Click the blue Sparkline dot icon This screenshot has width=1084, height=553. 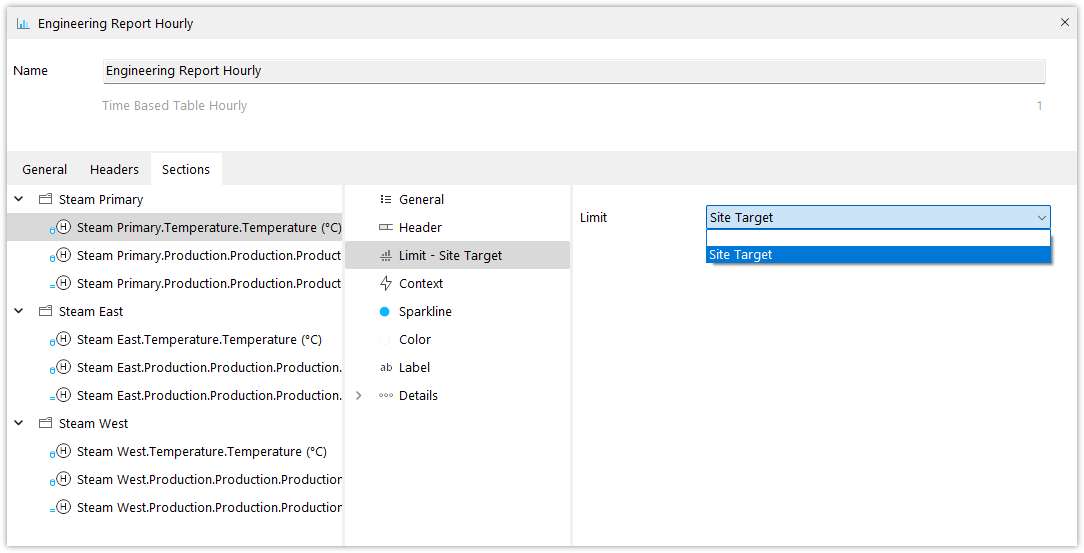coord(385,312)
